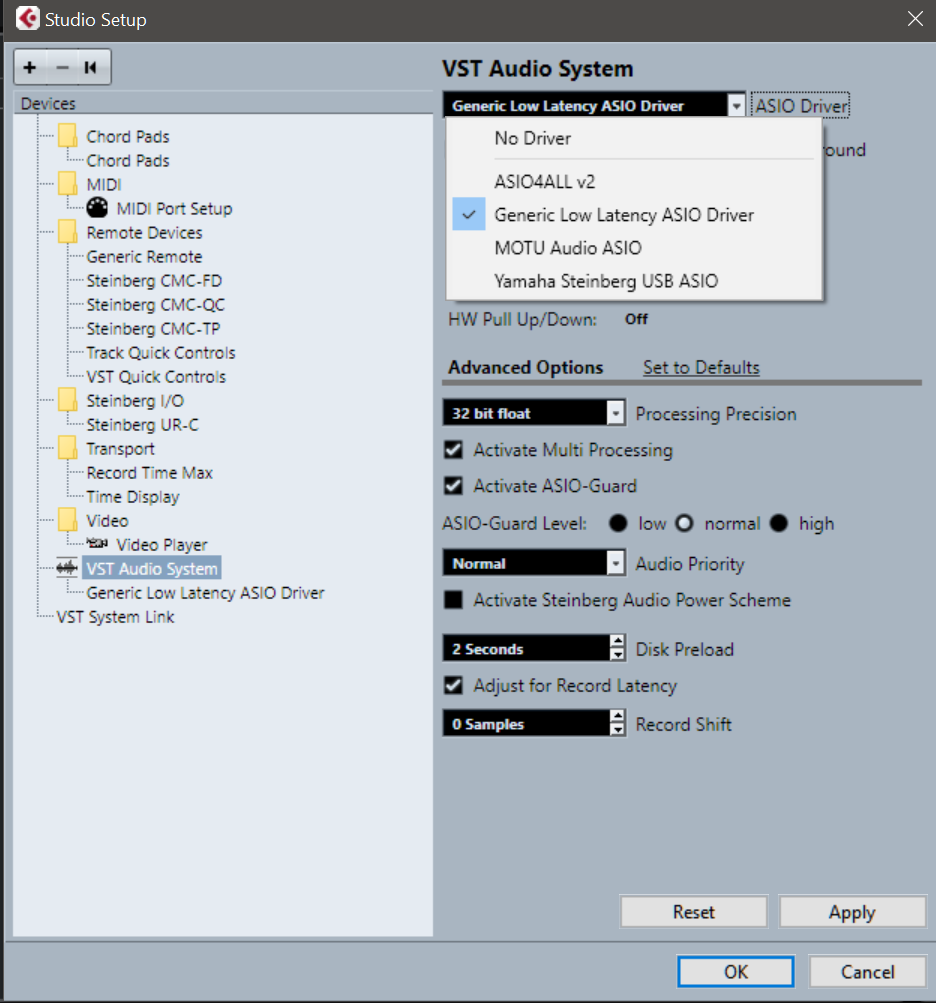The height and width of the screenshot is (1003, 936).
Task: Click the Remote Devices folder icon
Action: 67,232
